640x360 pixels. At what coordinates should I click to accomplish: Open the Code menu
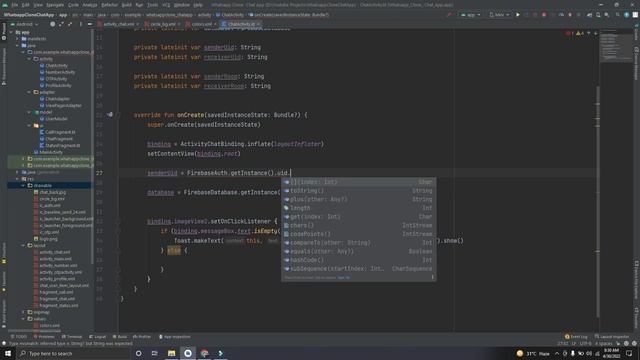tap(73, 5)
